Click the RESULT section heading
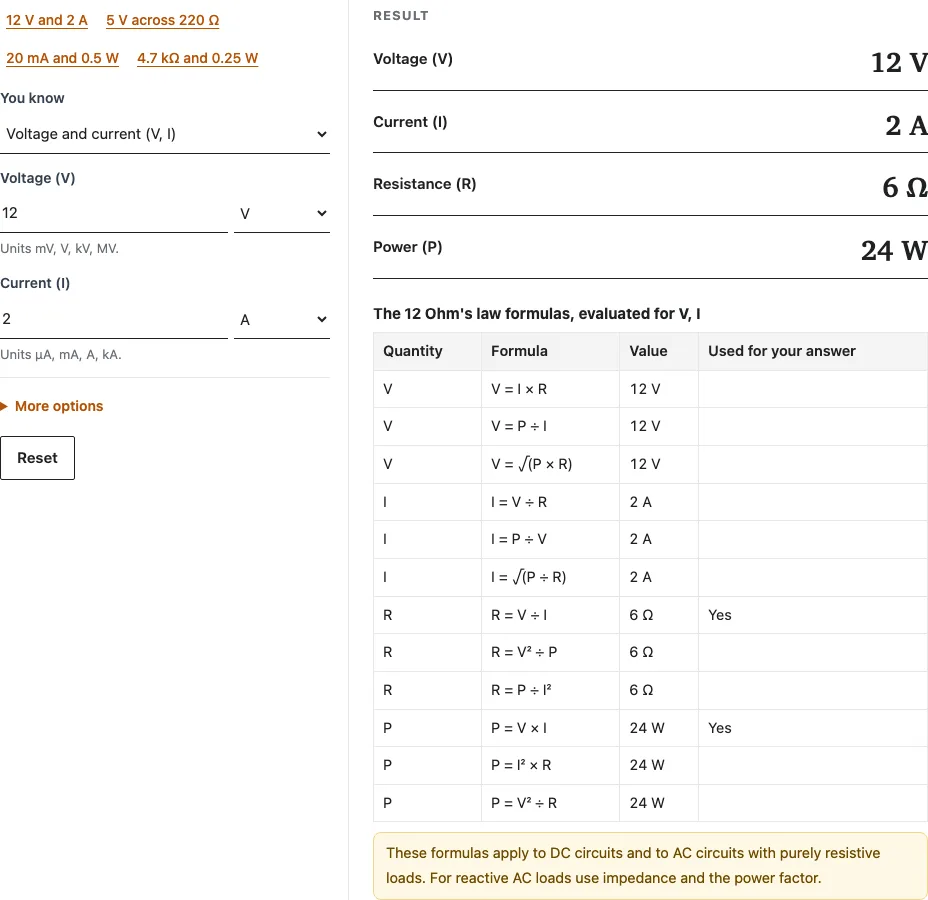This screenshot has width=928, height=900. coord(401,16)
